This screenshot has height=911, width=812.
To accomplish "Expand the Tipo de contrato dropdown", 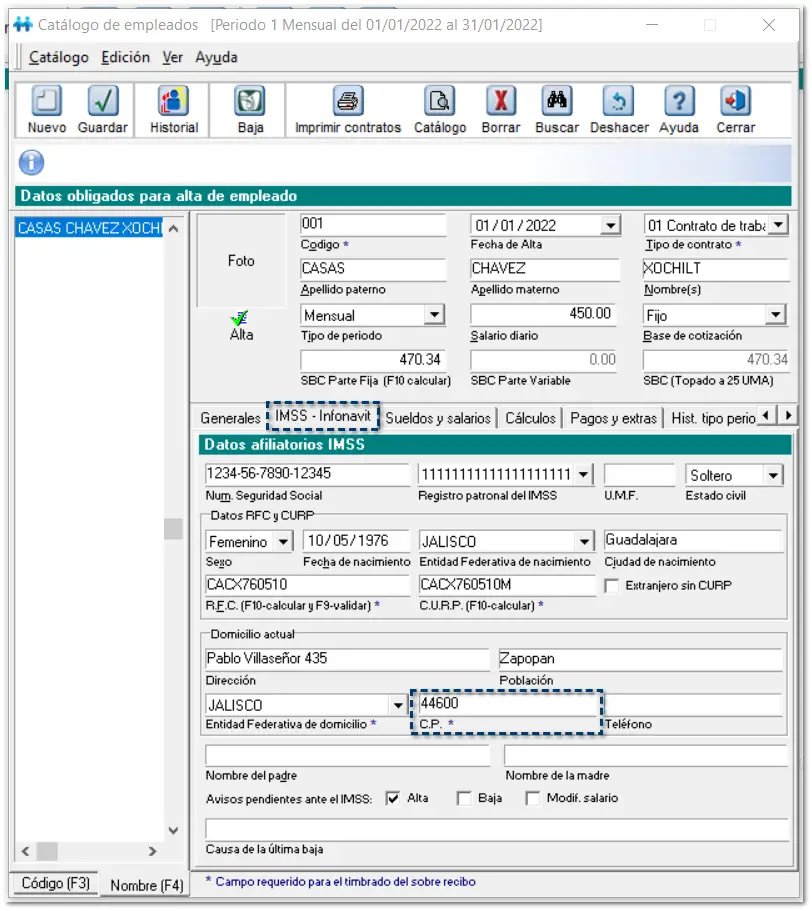I will (778, 225).
